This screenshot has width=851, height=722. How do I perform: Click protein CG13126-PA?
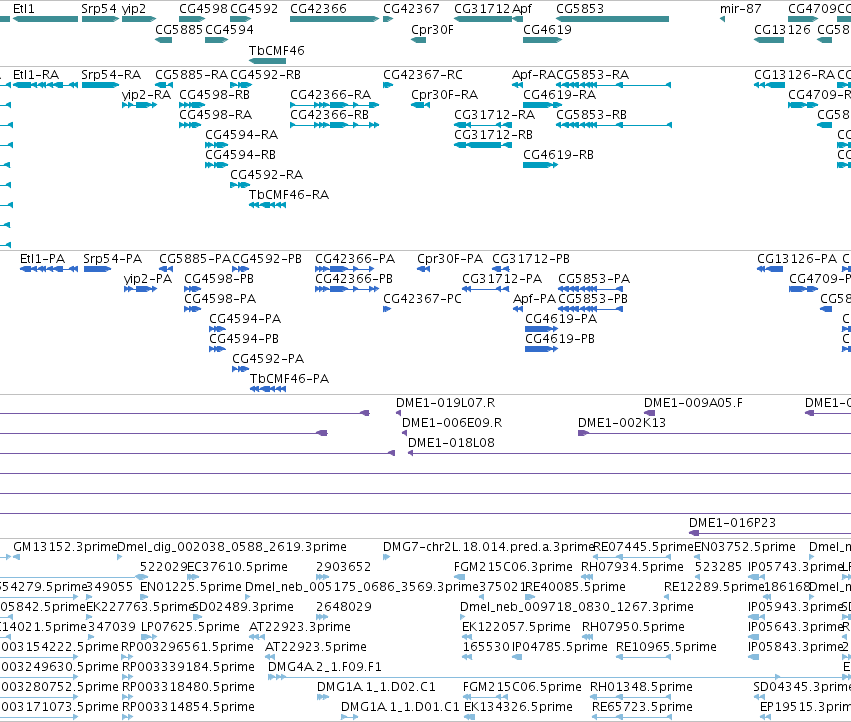pyautogui.click(x=770, y=269)
